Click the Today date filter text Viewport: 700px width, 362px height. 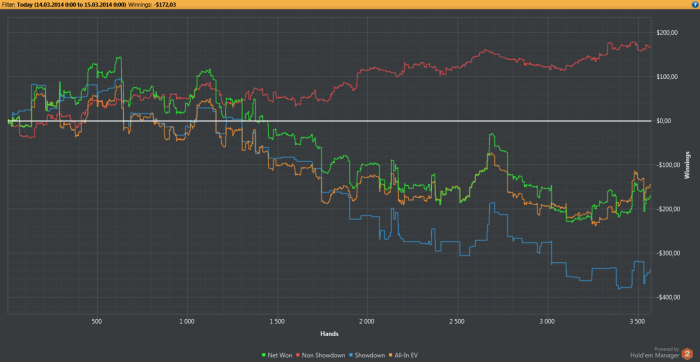71,4
